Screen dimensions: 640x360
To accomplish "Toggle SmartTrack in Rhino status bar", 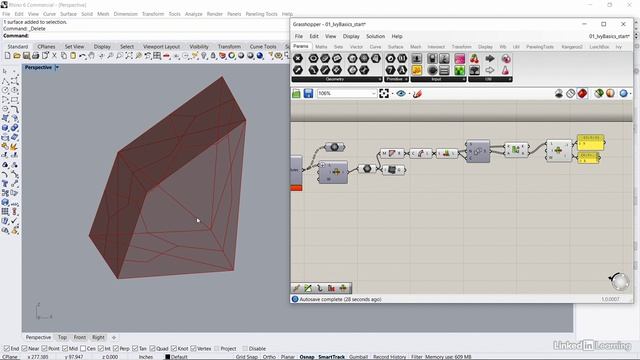I will pyautogui.click(x=331, y=357).
